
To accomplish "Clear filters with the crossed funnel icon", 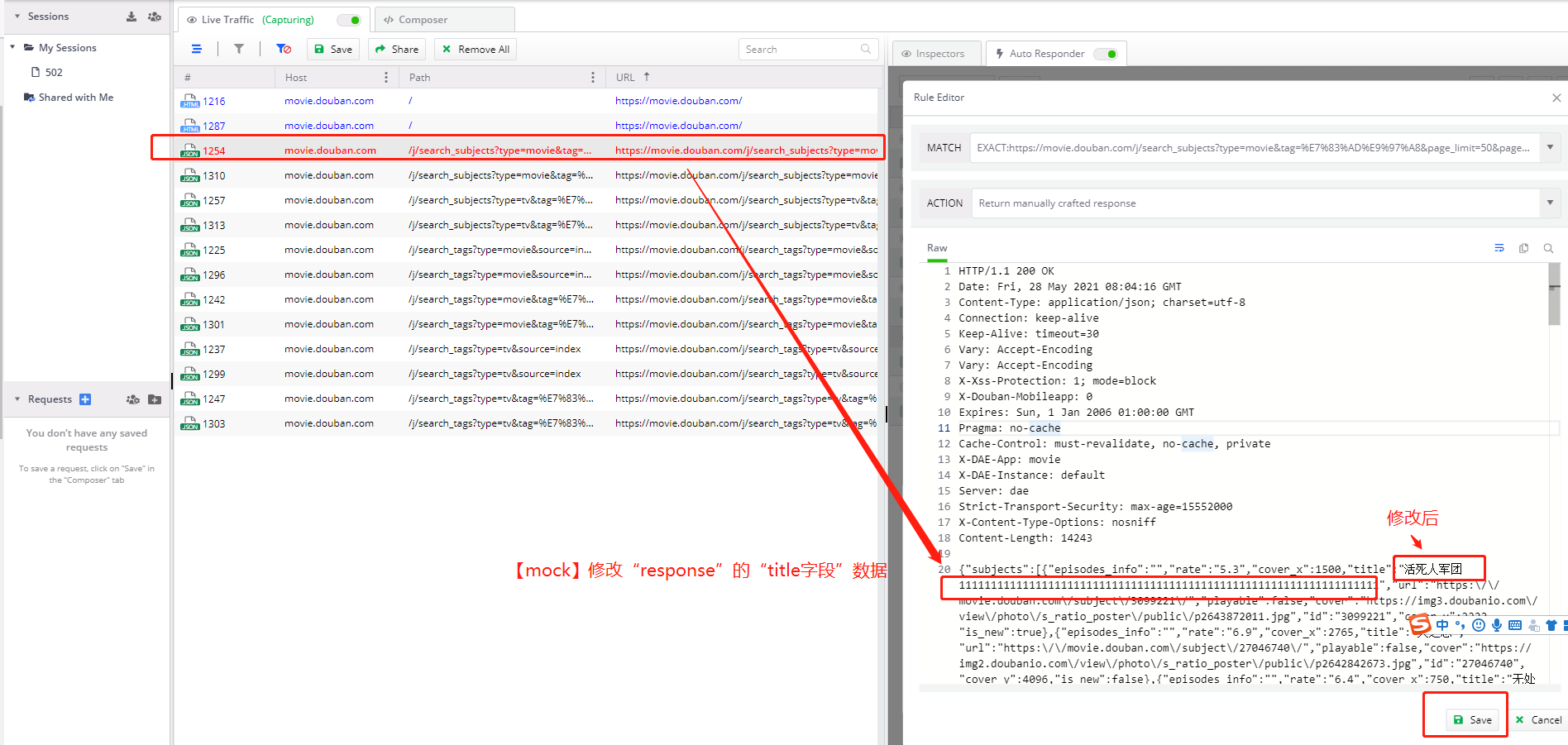I will pyautogui.click(x=284, y=50).
